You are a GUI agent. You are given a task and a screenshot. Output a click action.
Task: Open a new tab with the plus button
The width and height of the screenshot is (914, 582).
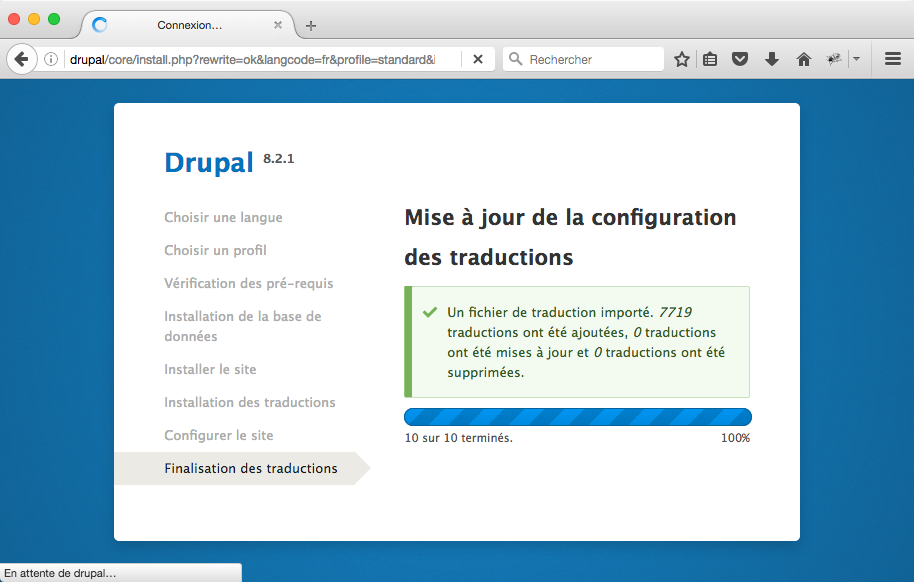click(311, 26)
